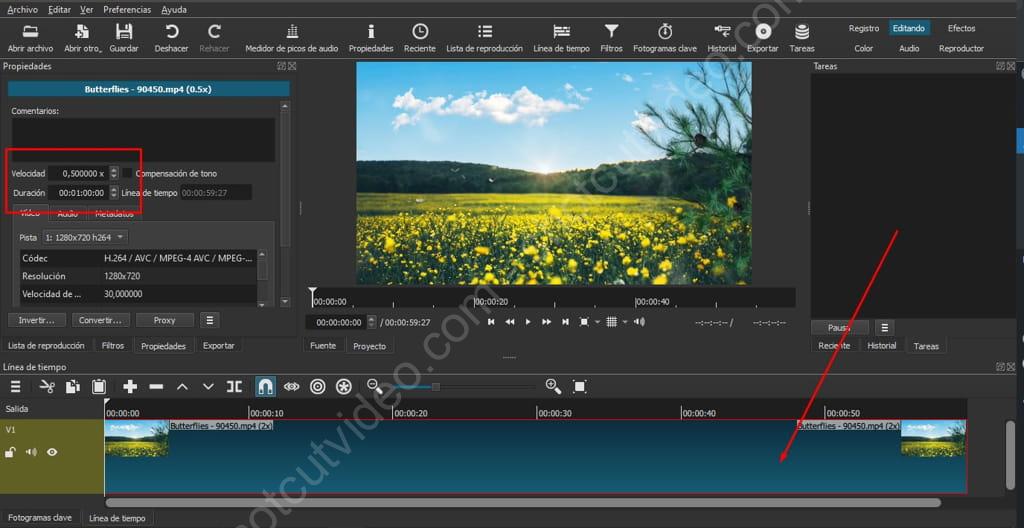Switch to the bottom-left Filtros tab
1024x528 pixels.
coord(112,346)
